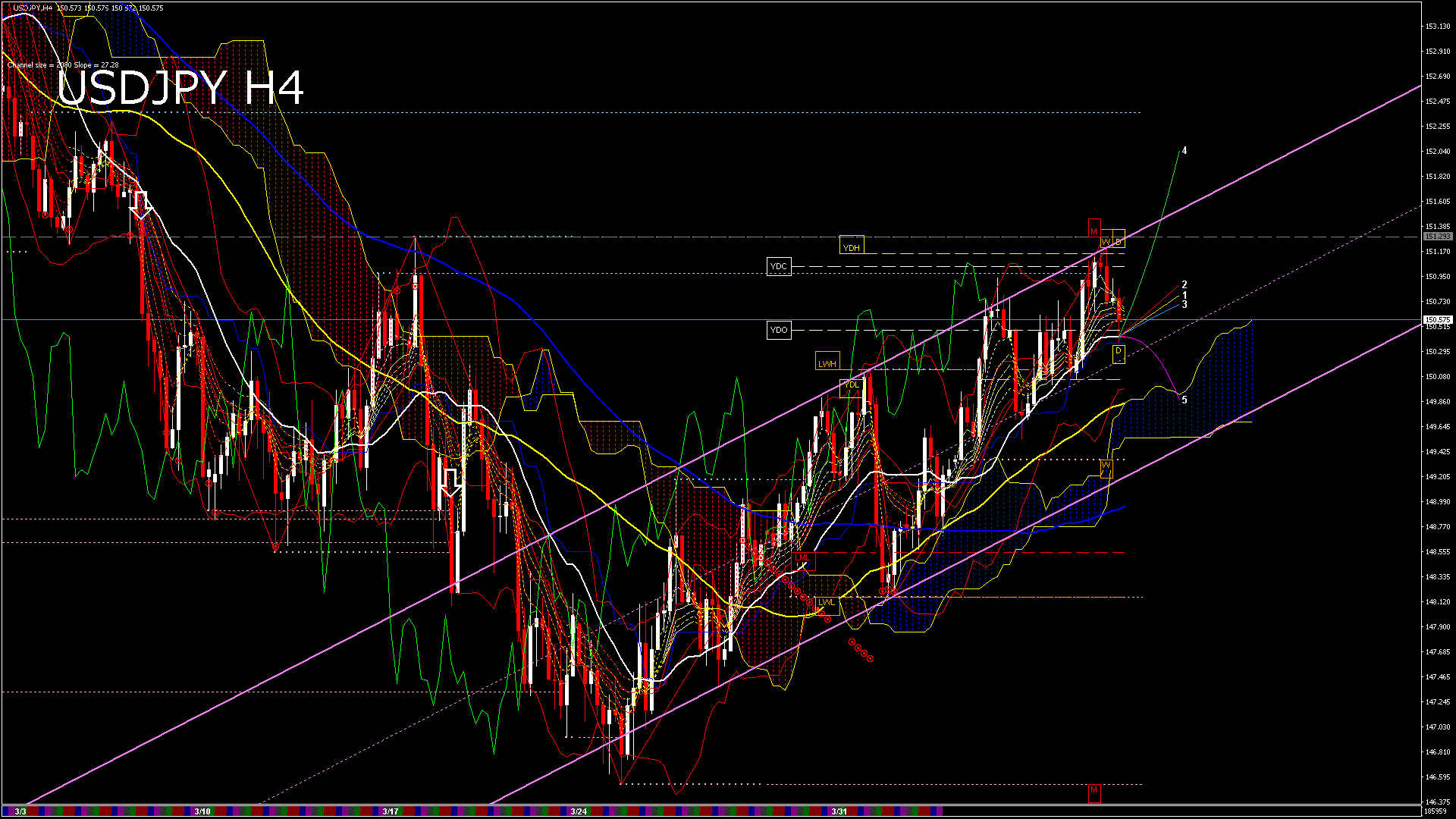This screenshot has height=819, width=1456.
Task: Click the 3/31 date on time axis
Action: pyautogui.click(x=839, y=811)
